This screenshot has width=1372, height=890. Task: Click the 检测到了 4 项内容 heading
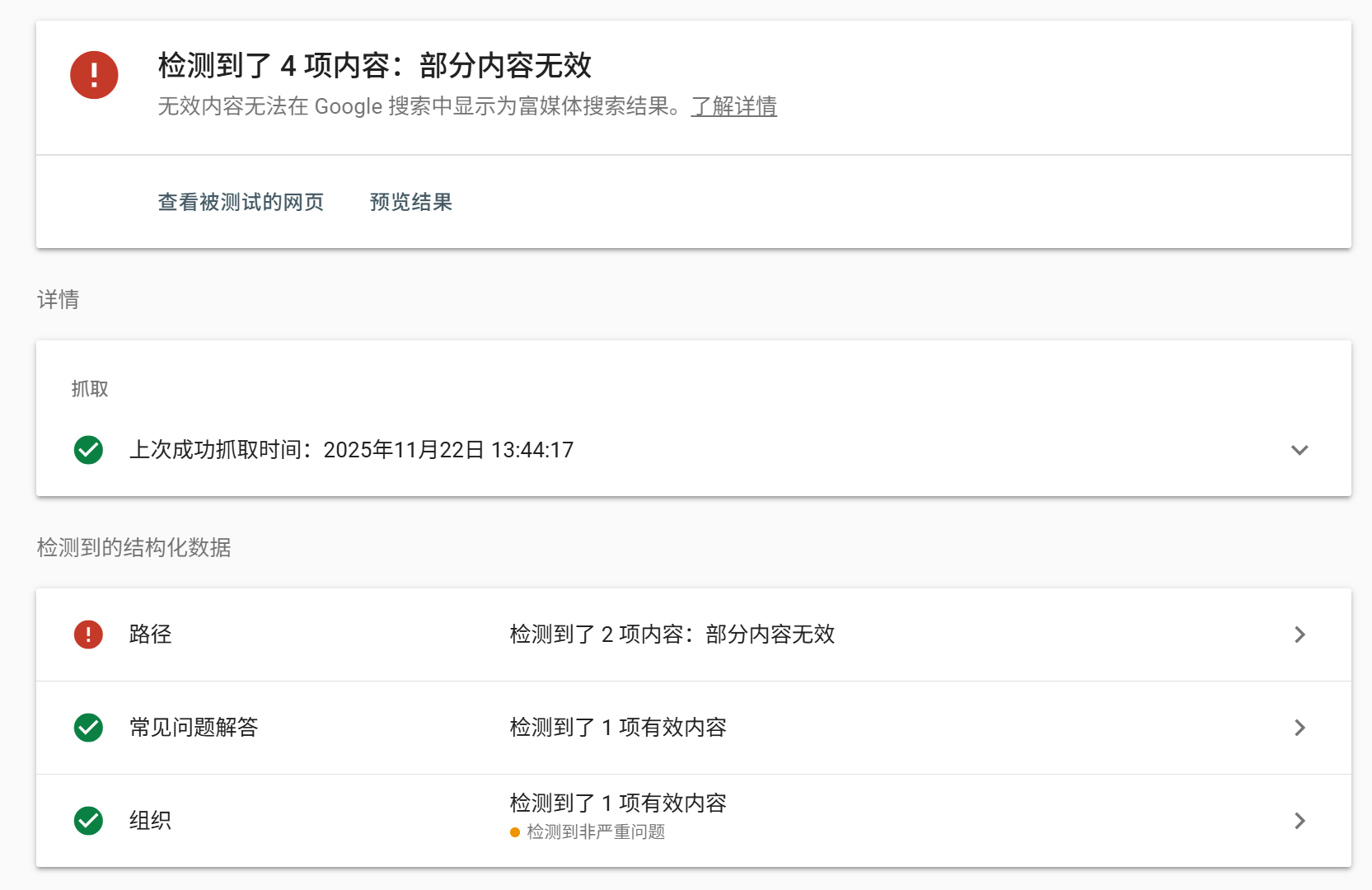coord(374,65)
